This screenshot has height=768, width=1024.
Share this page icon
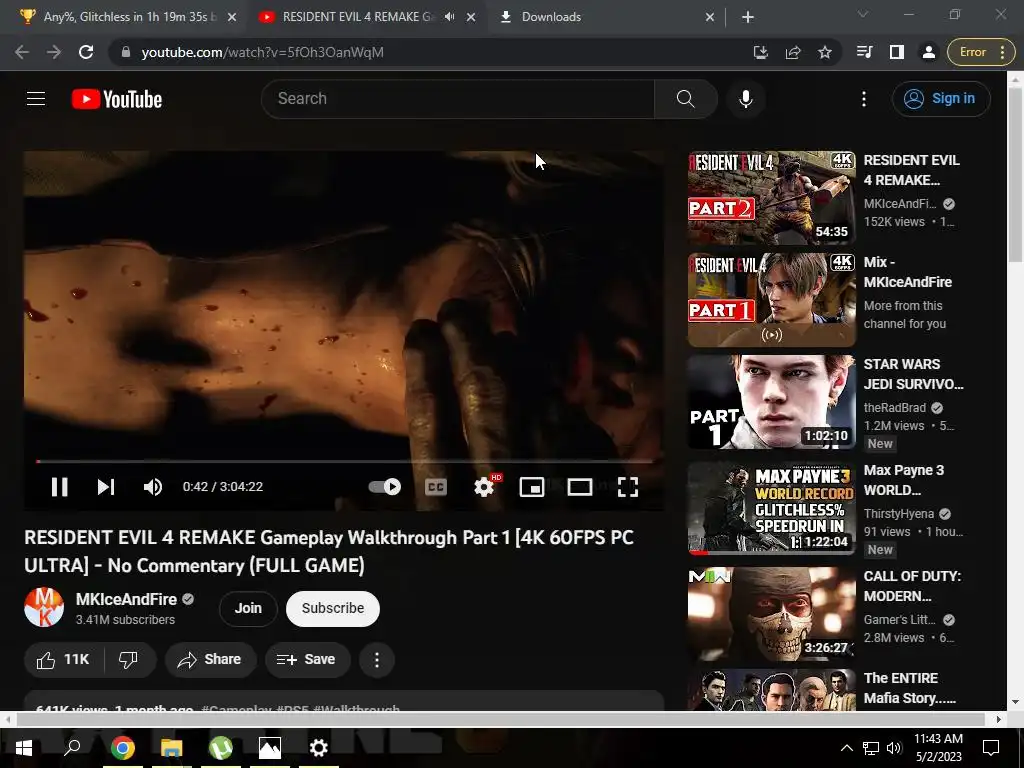pyautogui.click(x=793, y=52)
